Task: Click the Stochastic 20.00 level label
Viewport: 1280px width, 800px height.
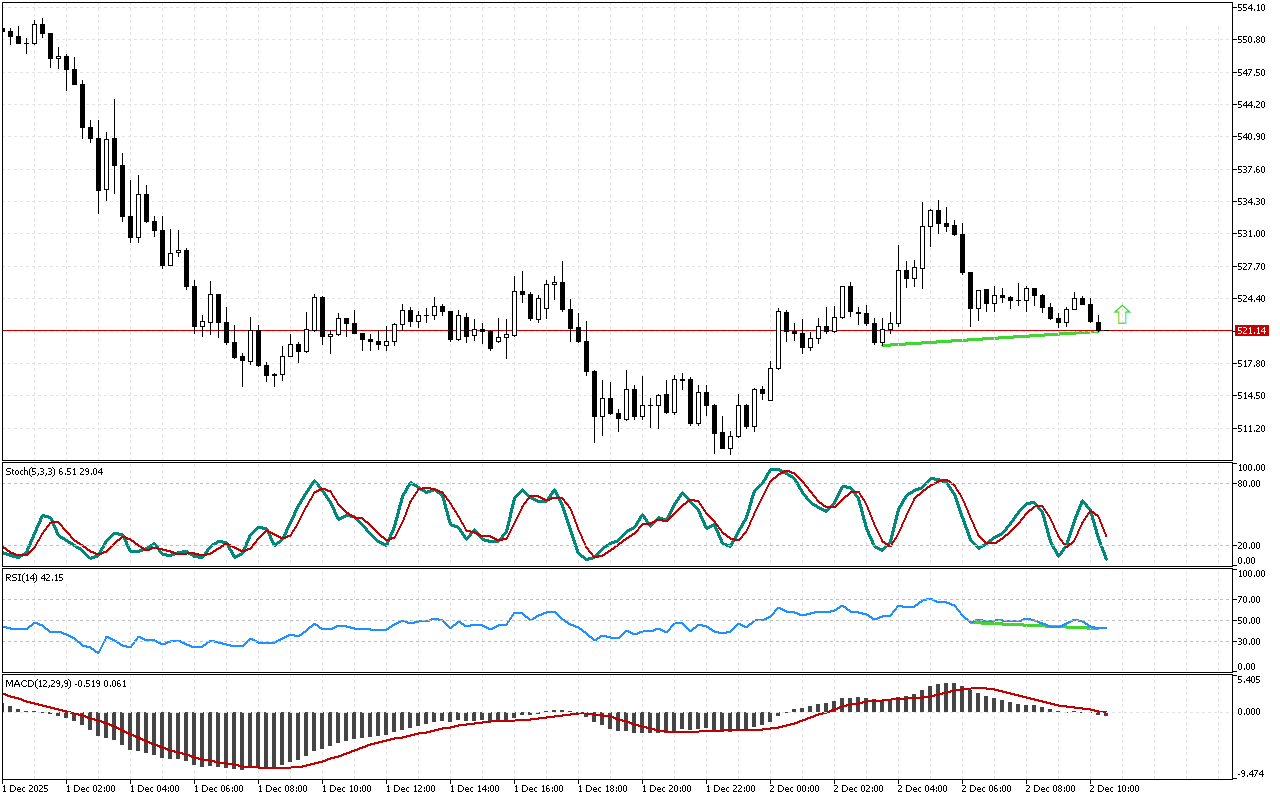Action: coord(1250,546)
